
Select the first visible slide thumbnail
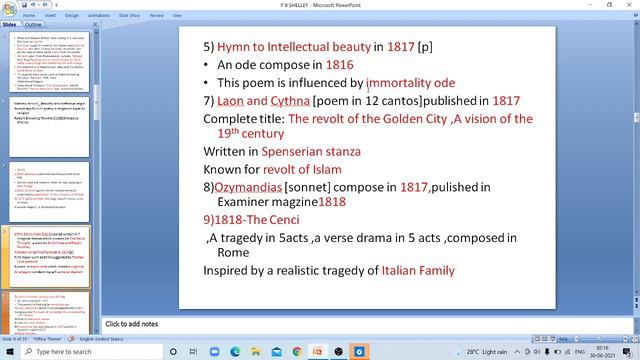point(49,62)
